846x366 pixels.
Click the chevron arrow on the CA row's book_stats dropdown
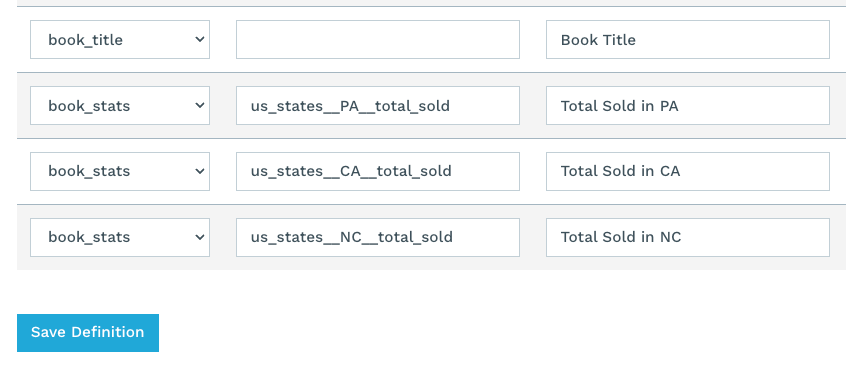(200, 171)
